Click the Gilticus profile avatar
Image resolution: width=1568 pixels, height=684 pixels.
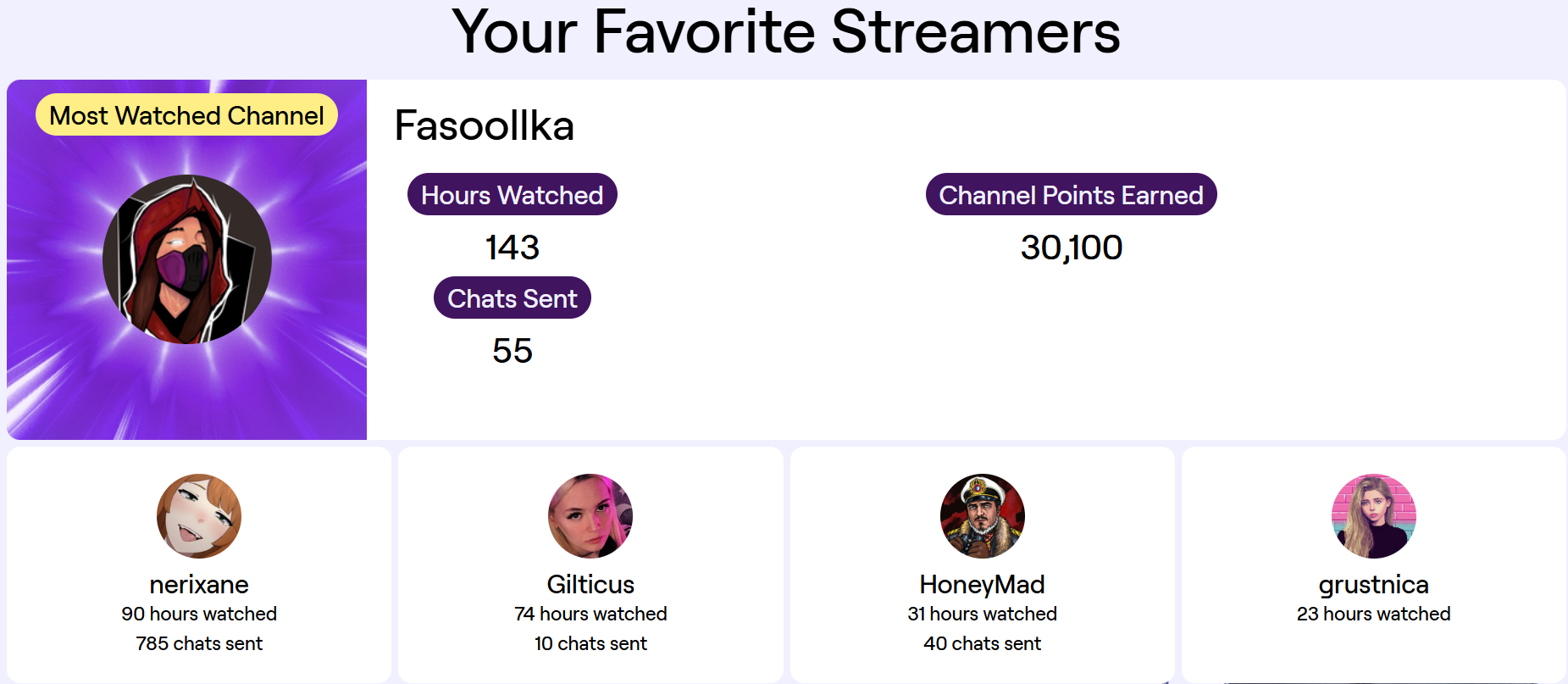tap(590, 516)
